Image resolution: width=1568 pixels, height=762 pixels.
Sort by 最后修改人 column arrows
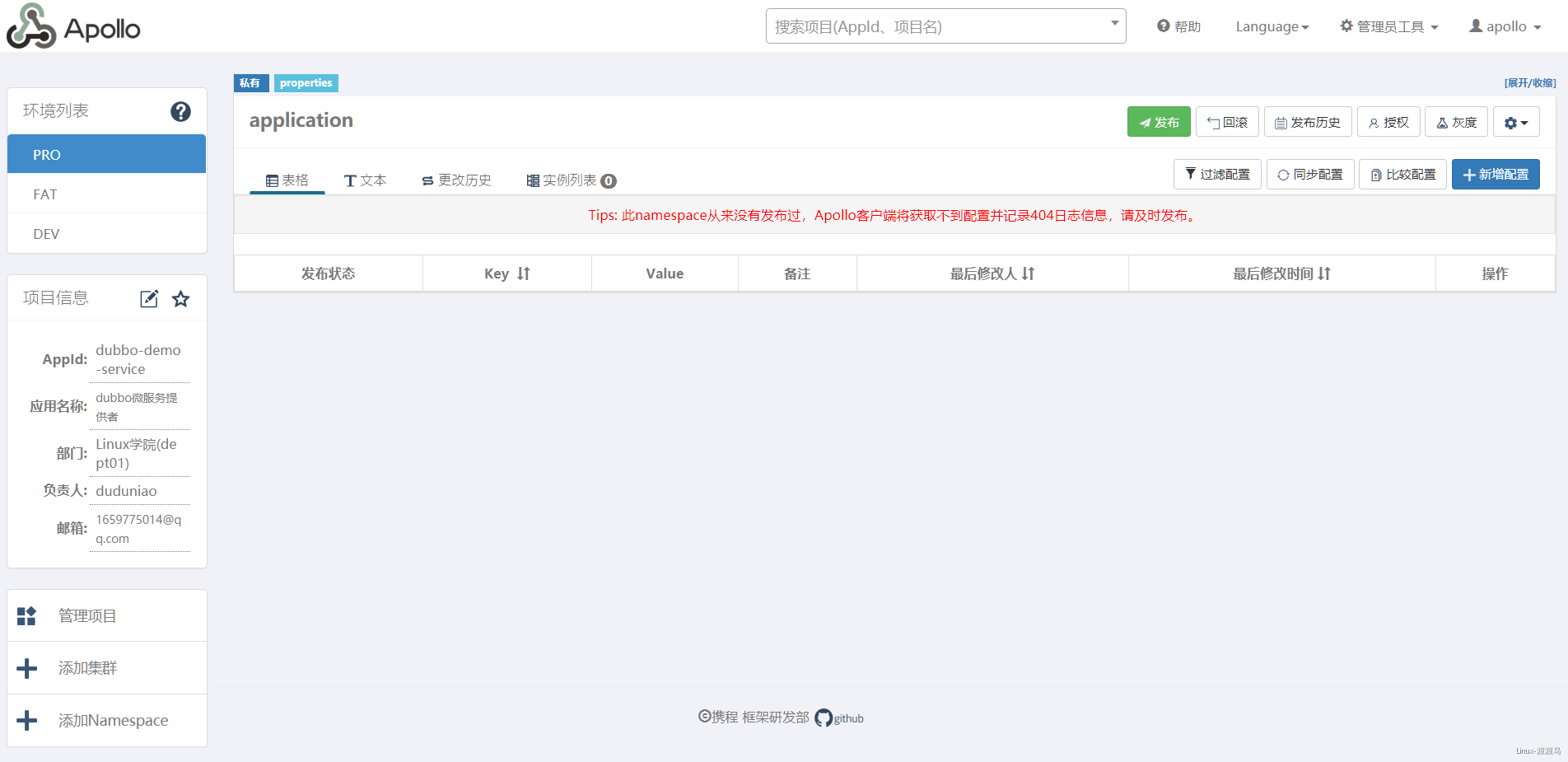[1028, 273]
